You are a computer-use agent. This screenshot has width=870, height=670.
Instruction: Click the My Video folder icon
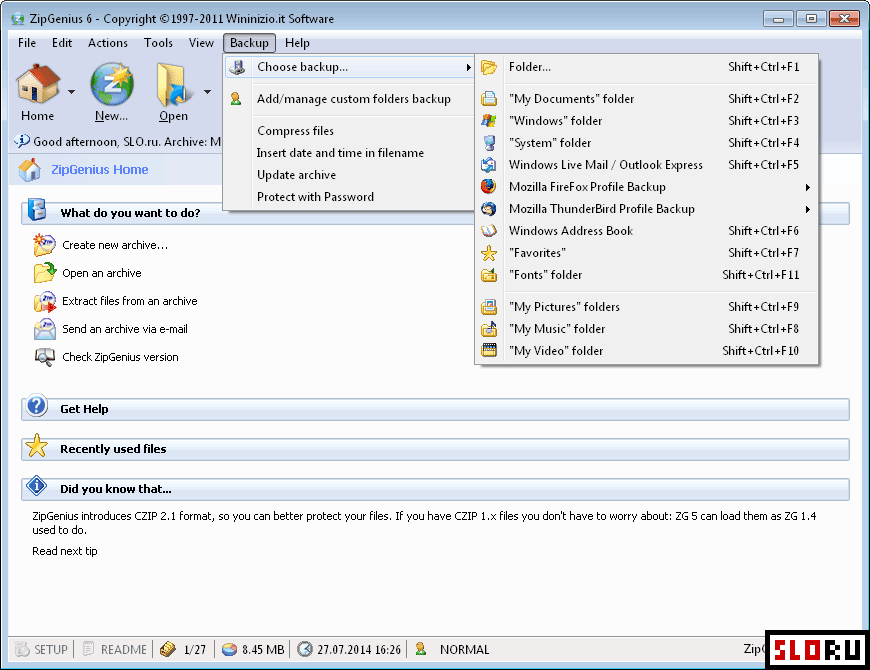click(489, 351)
